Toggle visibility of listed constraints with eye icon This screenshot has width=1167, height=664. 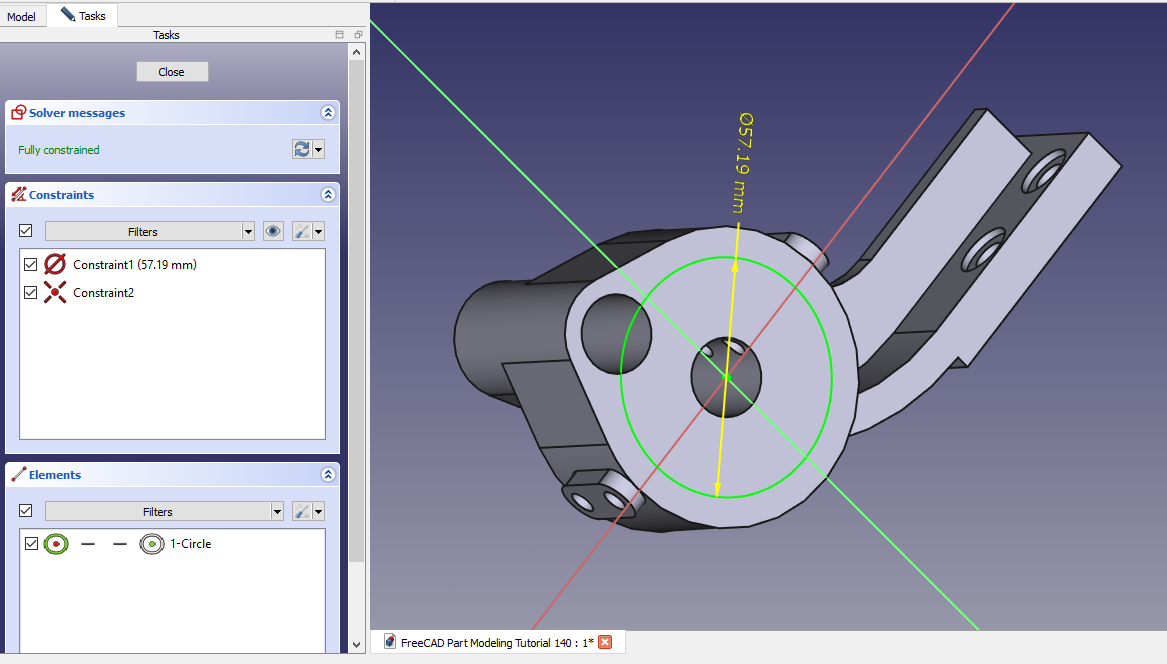273,231
